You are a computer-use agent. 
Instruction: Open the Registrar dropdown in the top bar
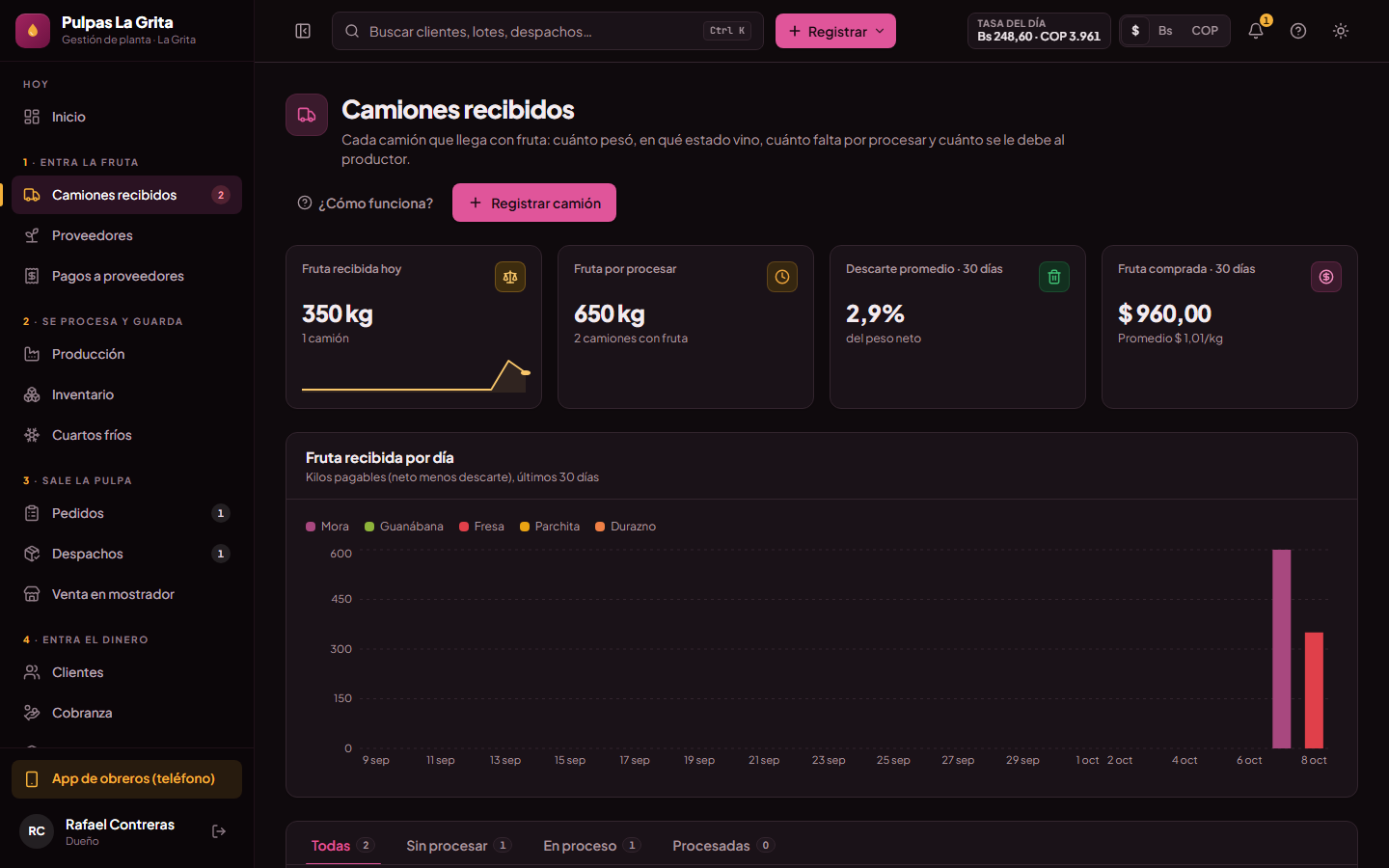[835, 31]
